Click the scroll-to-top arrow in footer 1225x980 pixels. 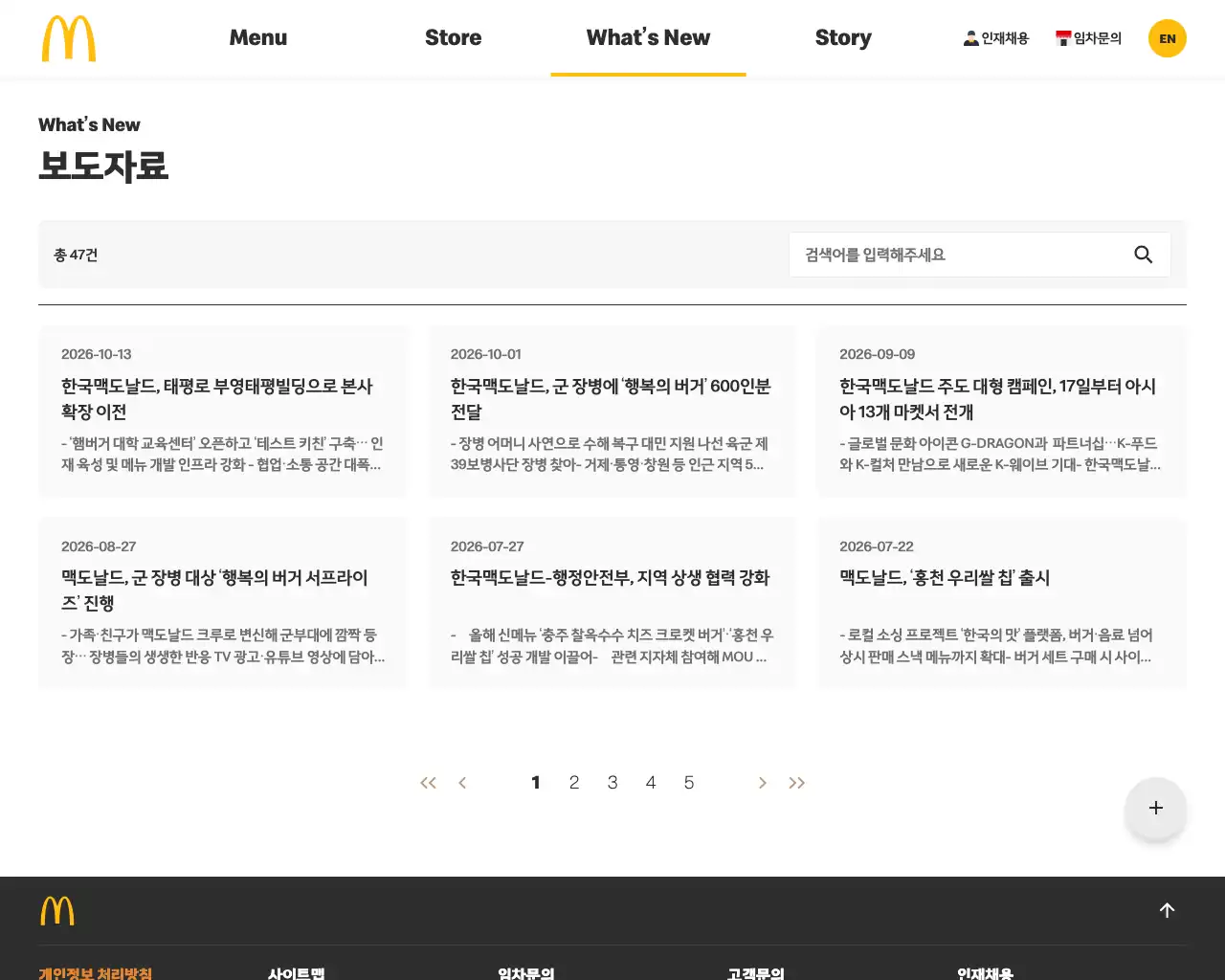coord(1167,910)
